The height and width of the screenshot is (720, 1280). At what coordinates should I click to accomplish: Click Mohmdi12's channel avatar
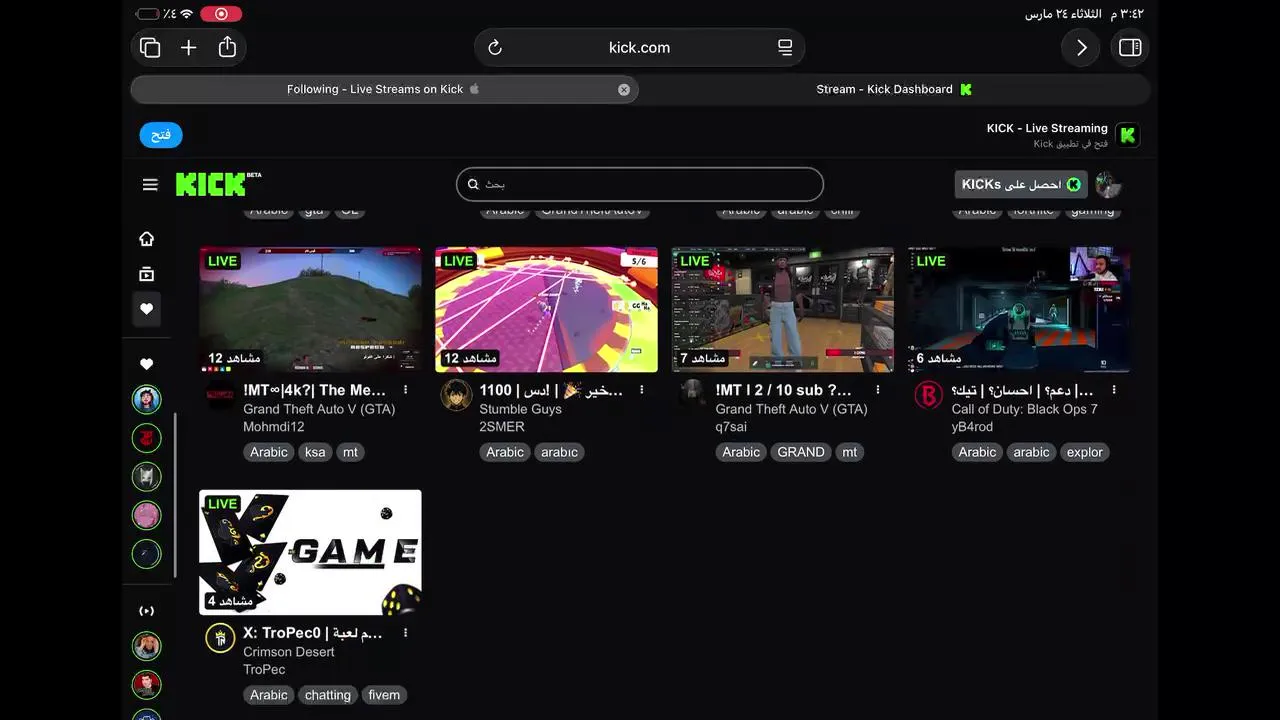220,395
